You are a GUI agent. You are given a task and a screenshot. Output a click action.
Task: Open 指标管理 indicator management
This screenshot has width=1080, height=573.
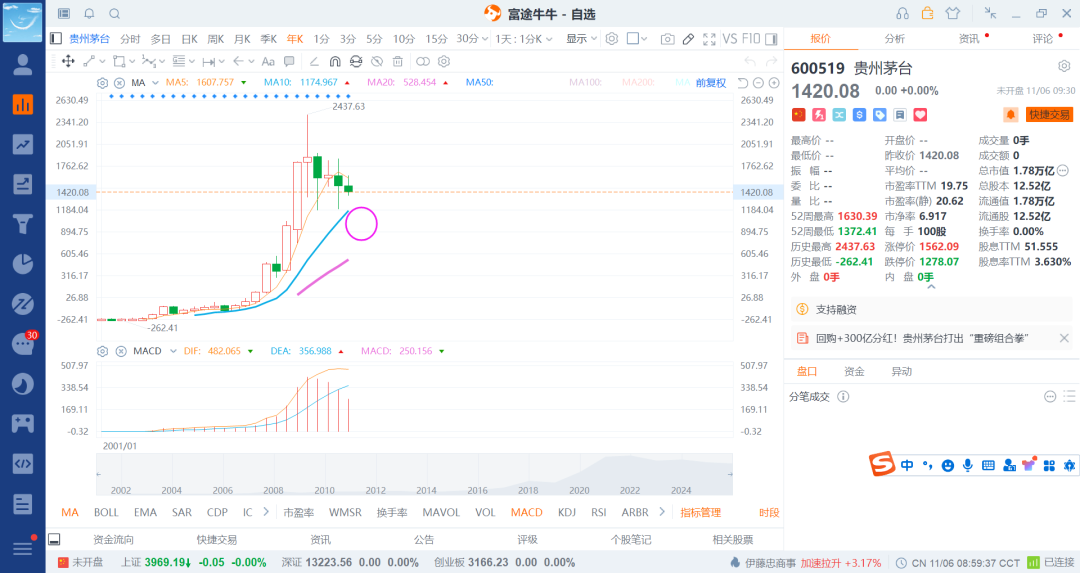coord(700,512)
